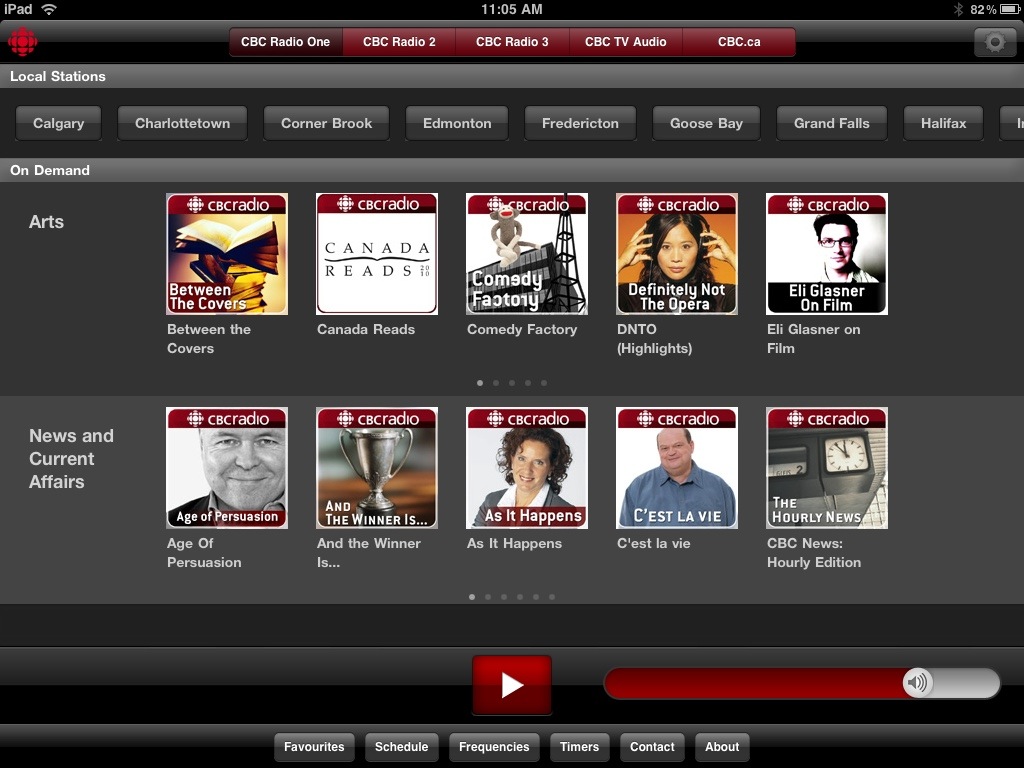
Task: Click the Local Stations header
Action: 57,76
